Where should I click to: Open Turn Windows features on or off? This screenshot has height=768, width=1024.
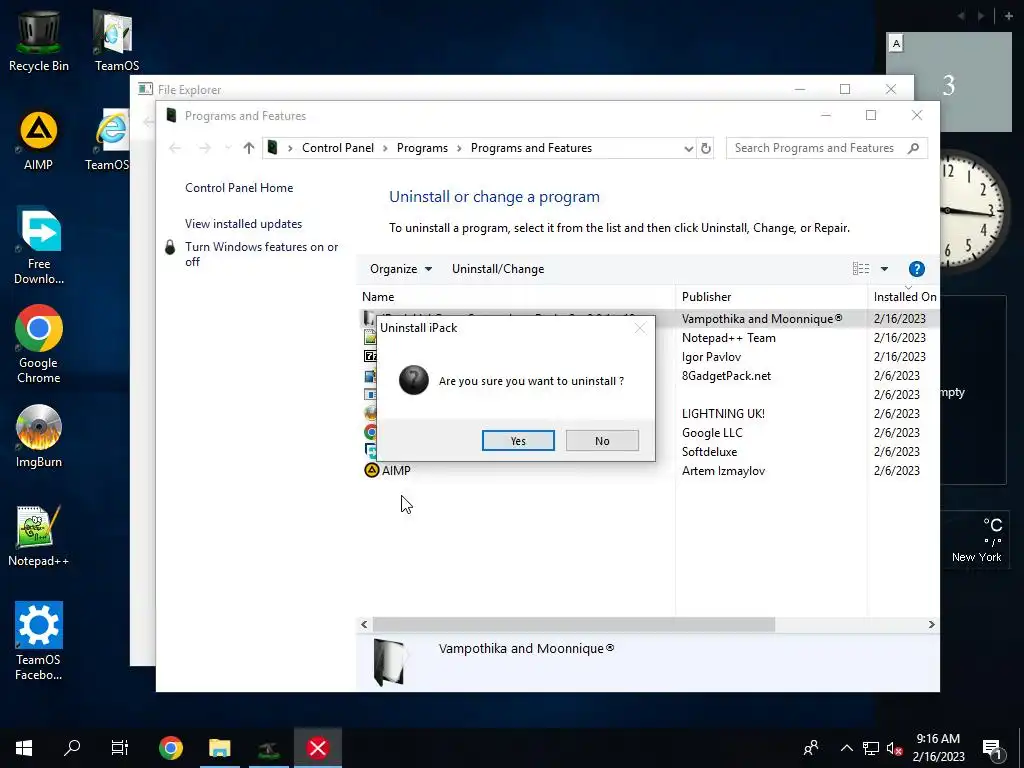pyautogui.click(x=262, y=254)
